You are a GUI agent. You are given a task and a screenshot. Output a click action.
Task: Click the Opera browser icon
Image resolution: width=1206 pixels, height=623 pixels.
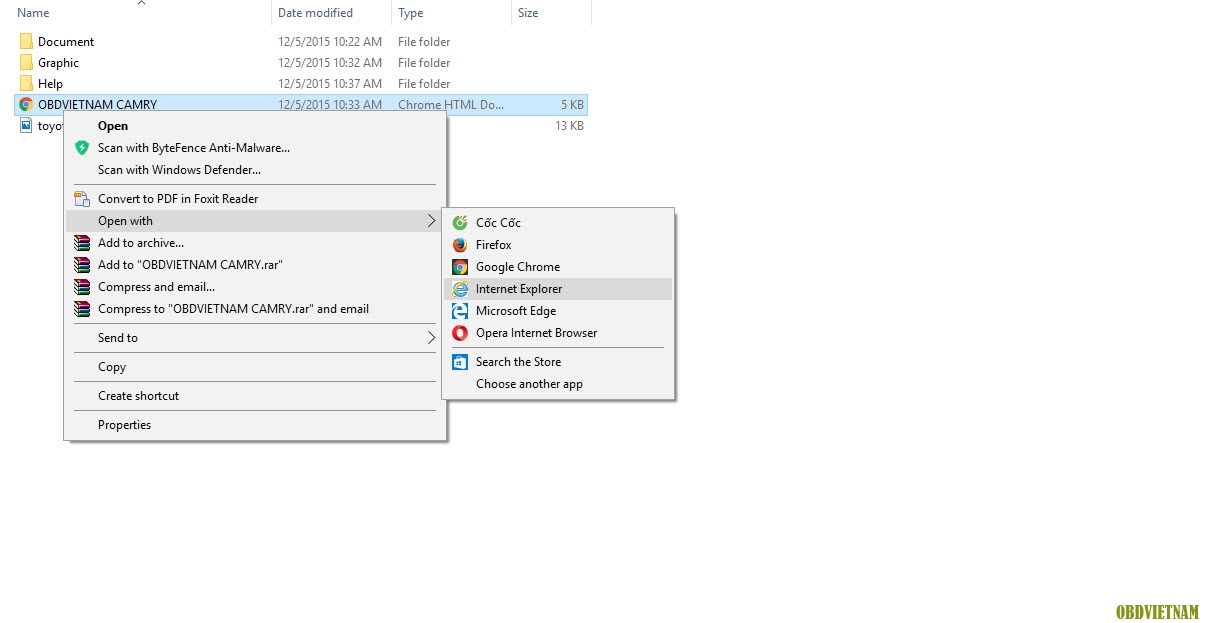pos(460,332)
